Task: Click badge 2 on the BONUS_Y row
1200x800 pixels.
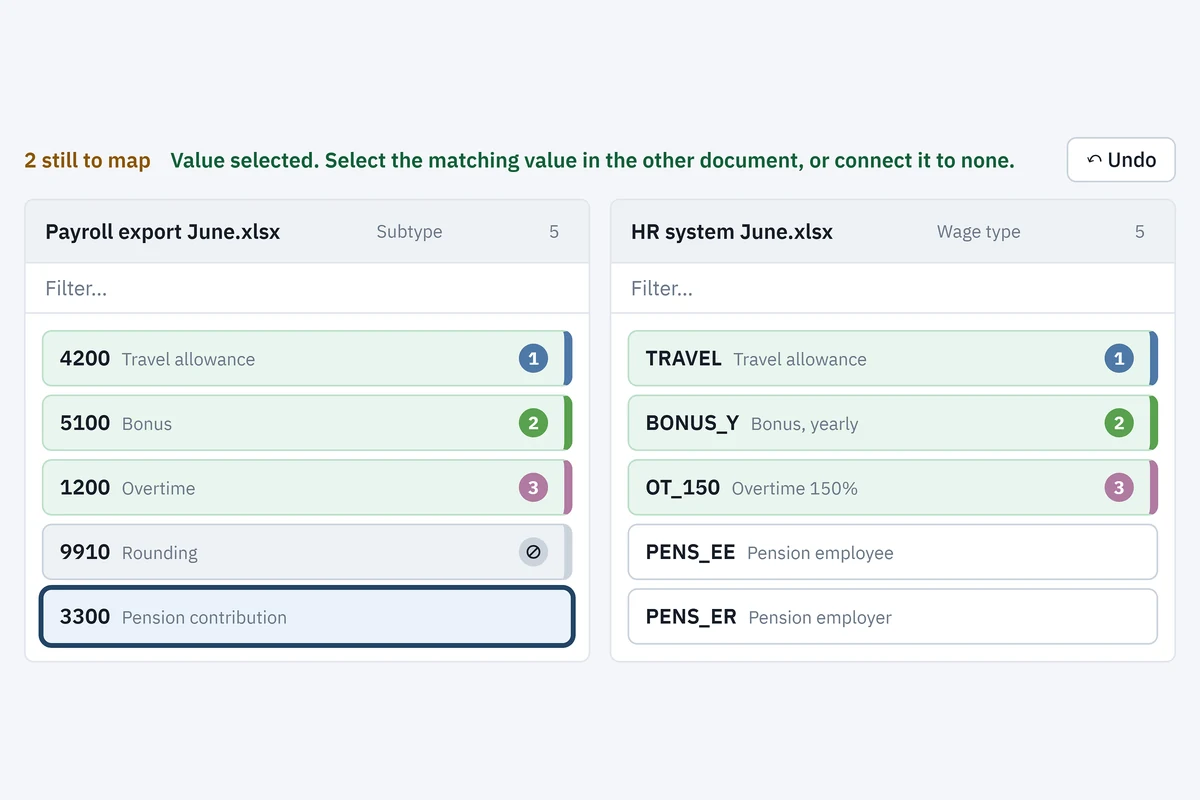Action: pos(1119,423)
